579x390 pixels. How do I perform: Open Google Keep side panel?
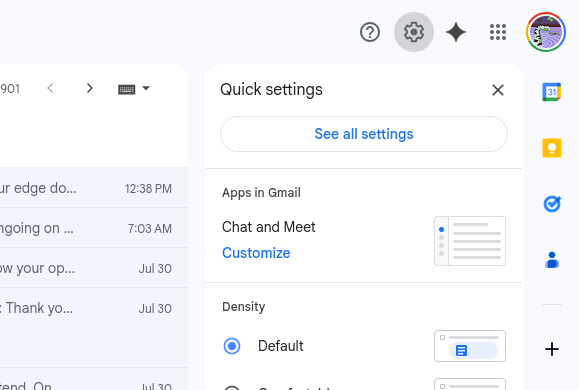coord(552,148)
